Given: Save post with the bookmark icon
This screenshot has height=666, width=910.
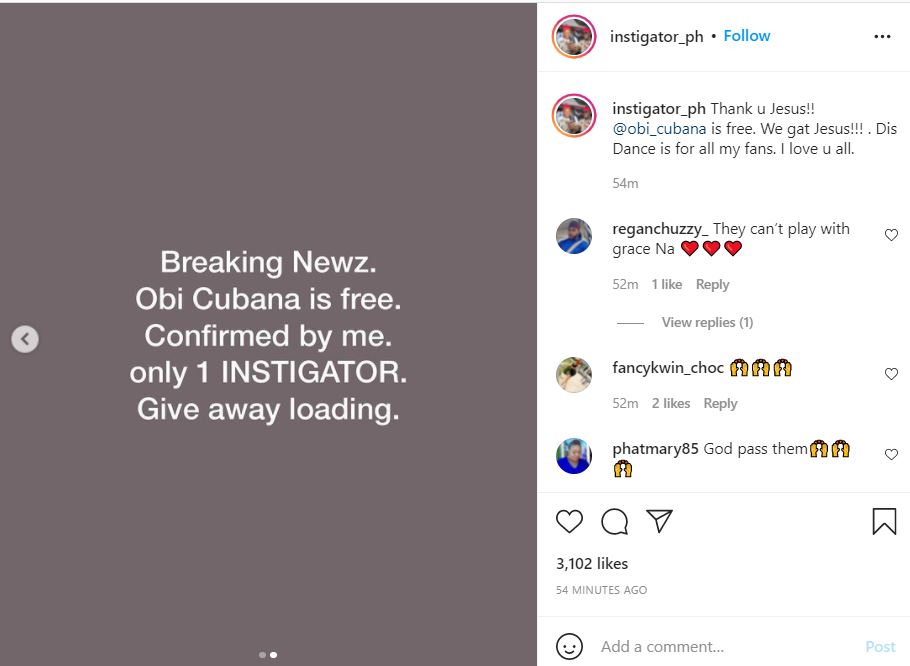Looking at the screenshot, I should (884, 521).
